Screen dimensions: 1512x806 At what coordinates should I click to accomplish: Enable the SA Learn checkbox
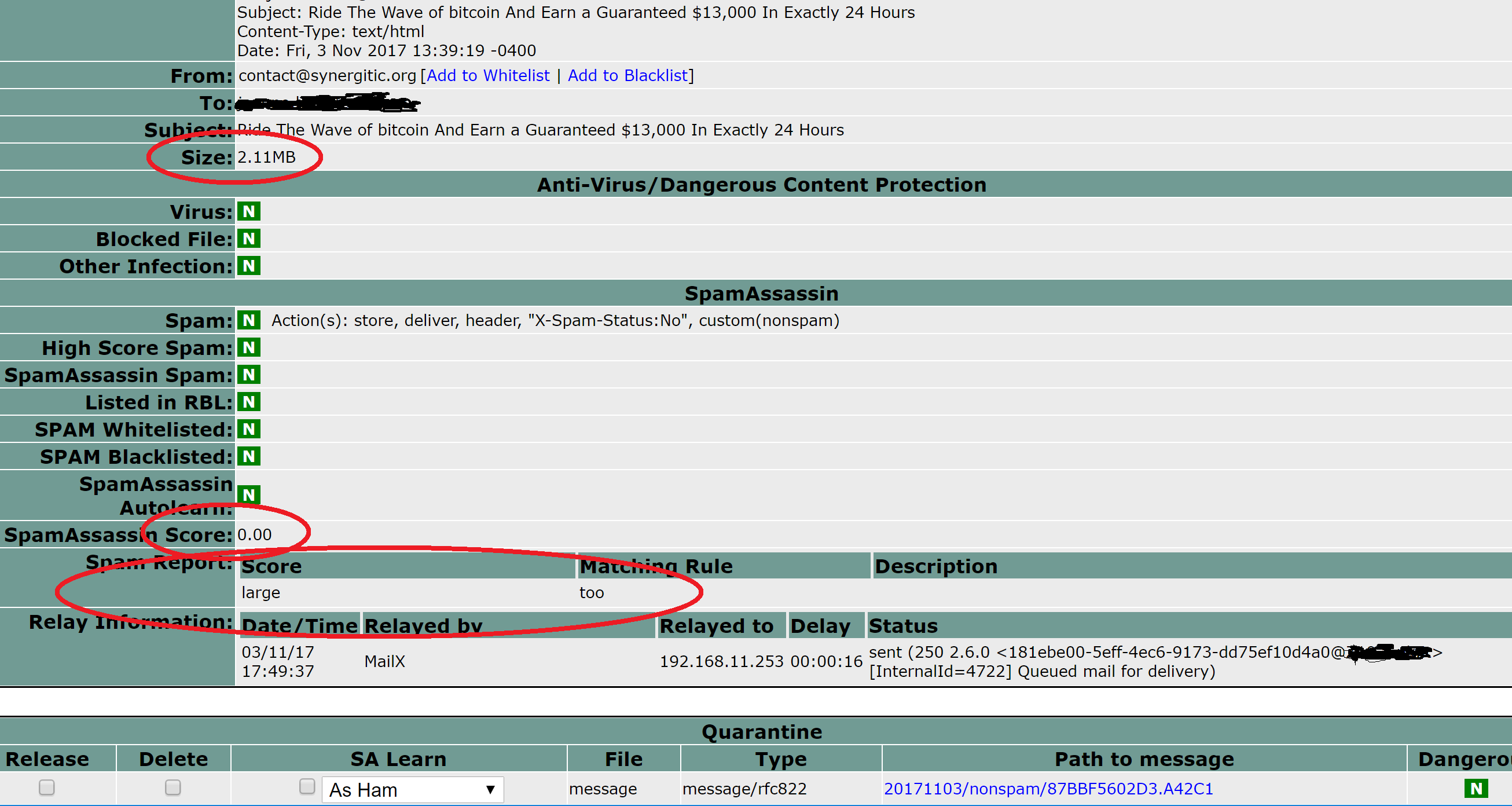pos(307,786)
